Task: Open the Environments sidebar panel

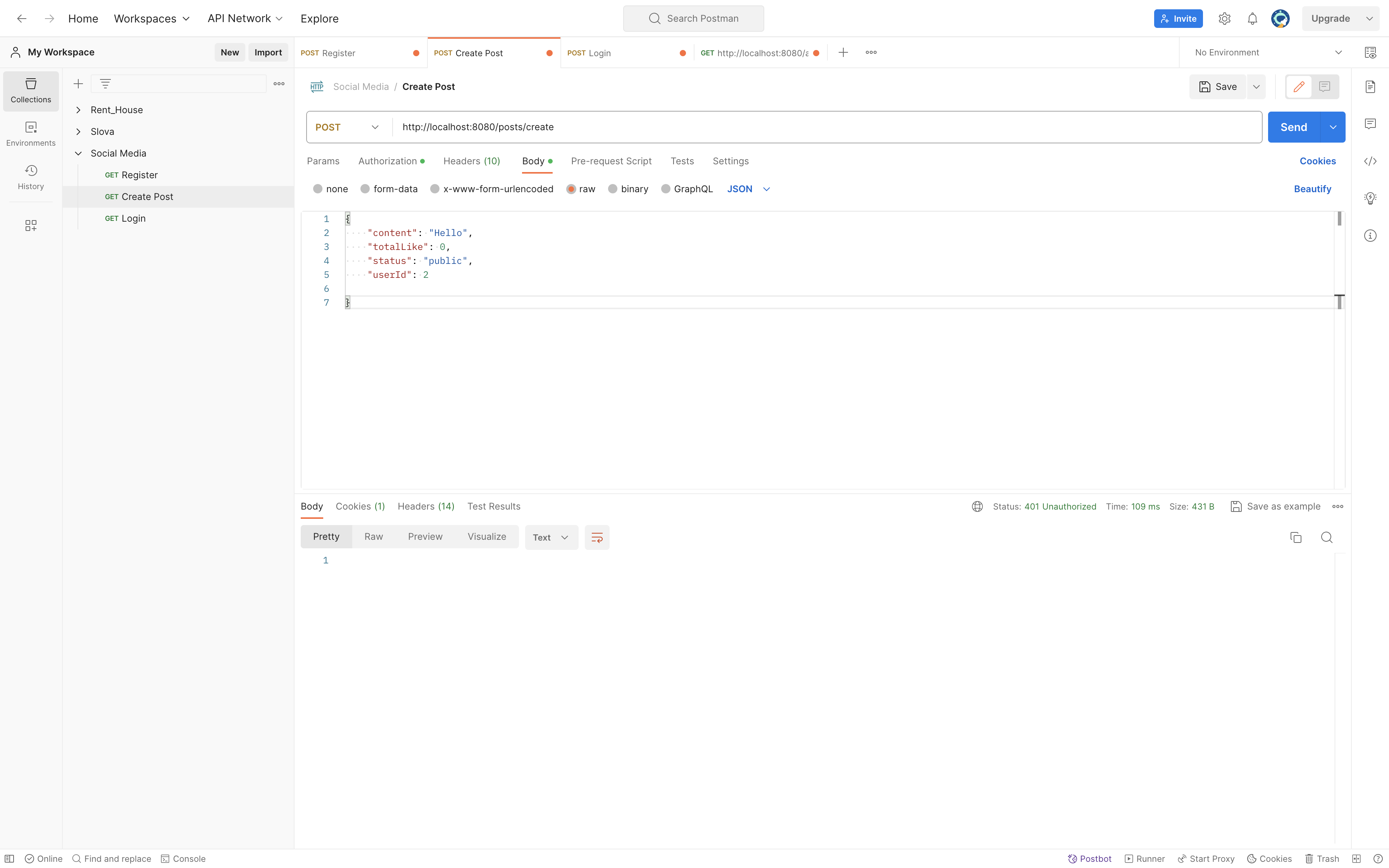Action: pyautogui.click(x=30, y=133)
